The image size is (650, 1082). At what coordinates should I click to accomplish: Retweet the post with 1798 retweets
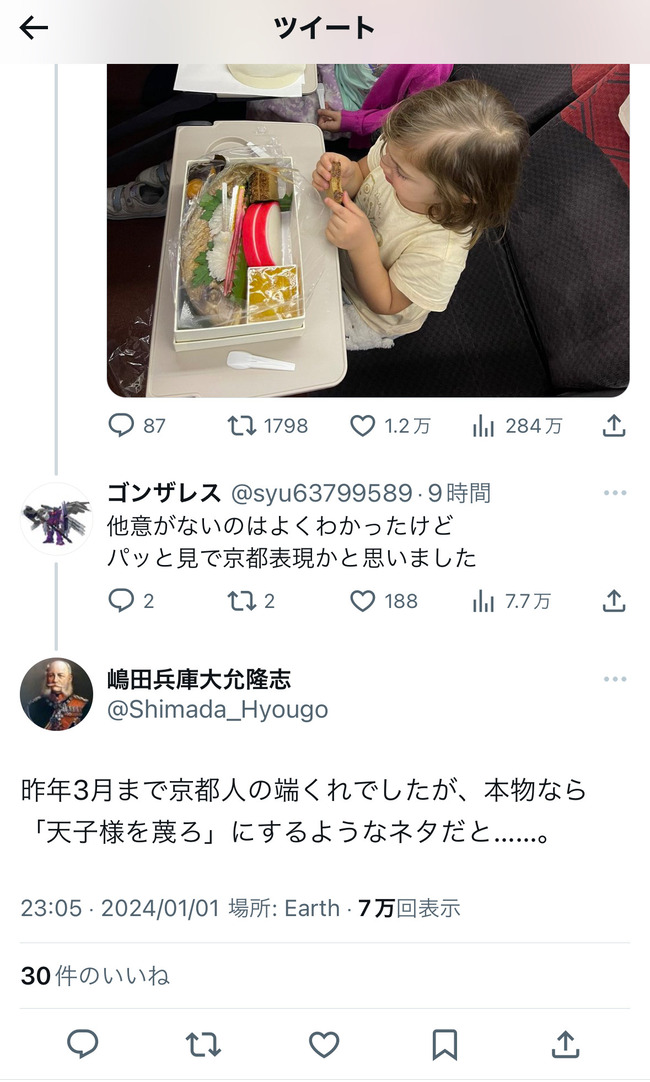268,425
